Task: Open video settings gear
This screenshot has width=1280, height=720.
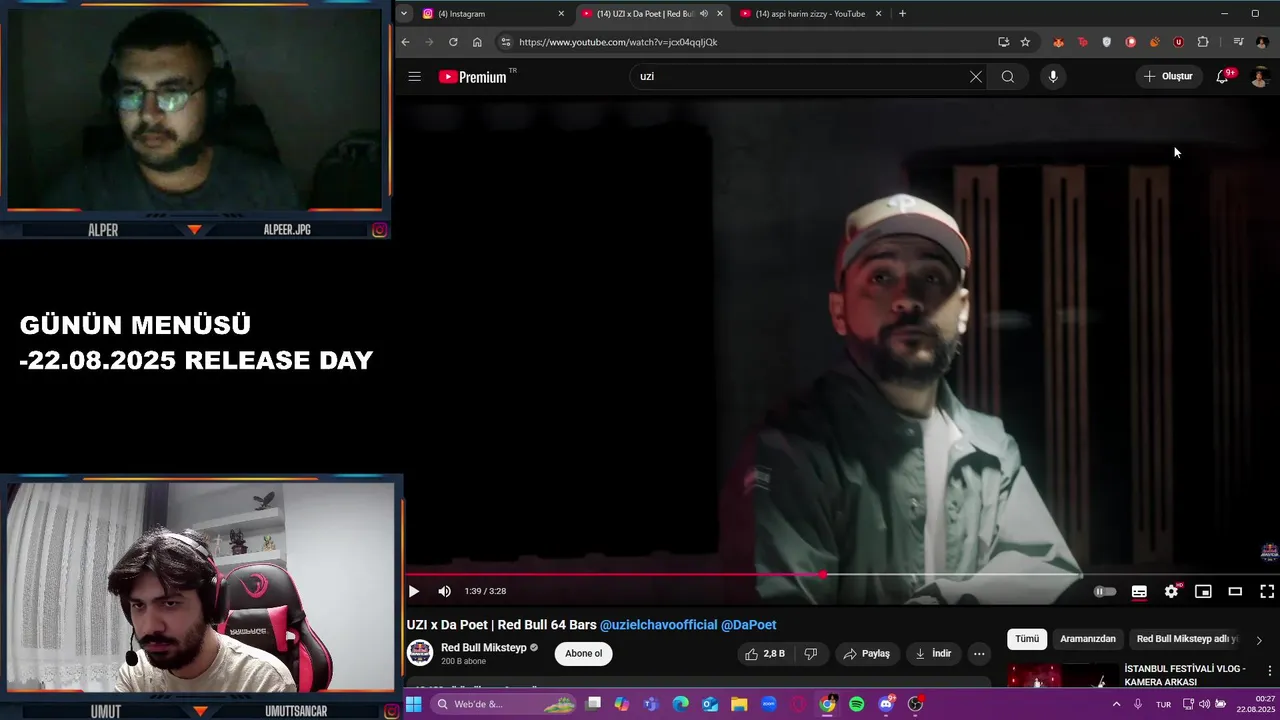Action: click(1171, 591)
